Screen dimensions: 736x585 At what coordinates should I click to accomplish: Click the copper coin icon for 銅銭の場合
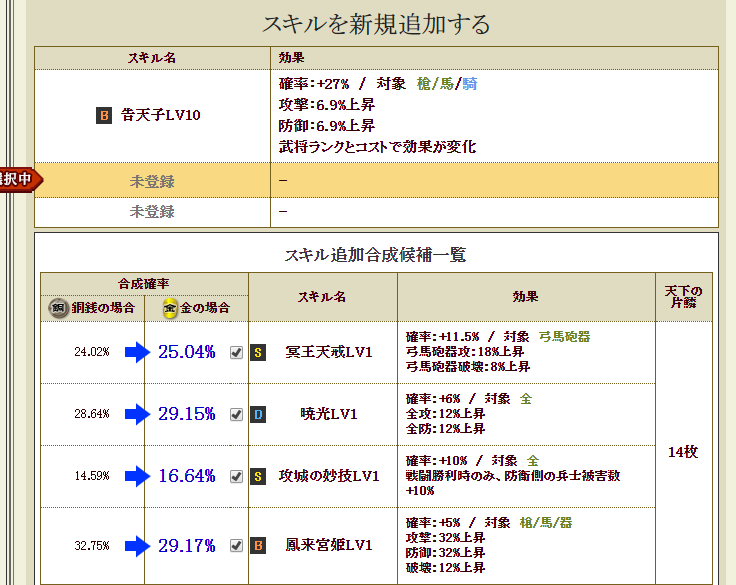point(58,308)
